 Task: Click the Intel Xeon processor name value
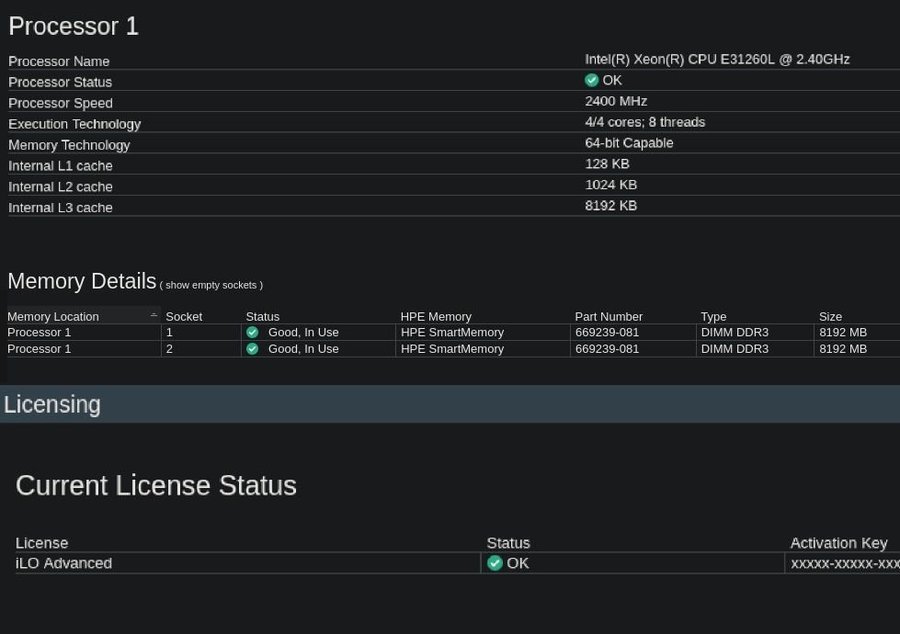[x=717, y=59]
